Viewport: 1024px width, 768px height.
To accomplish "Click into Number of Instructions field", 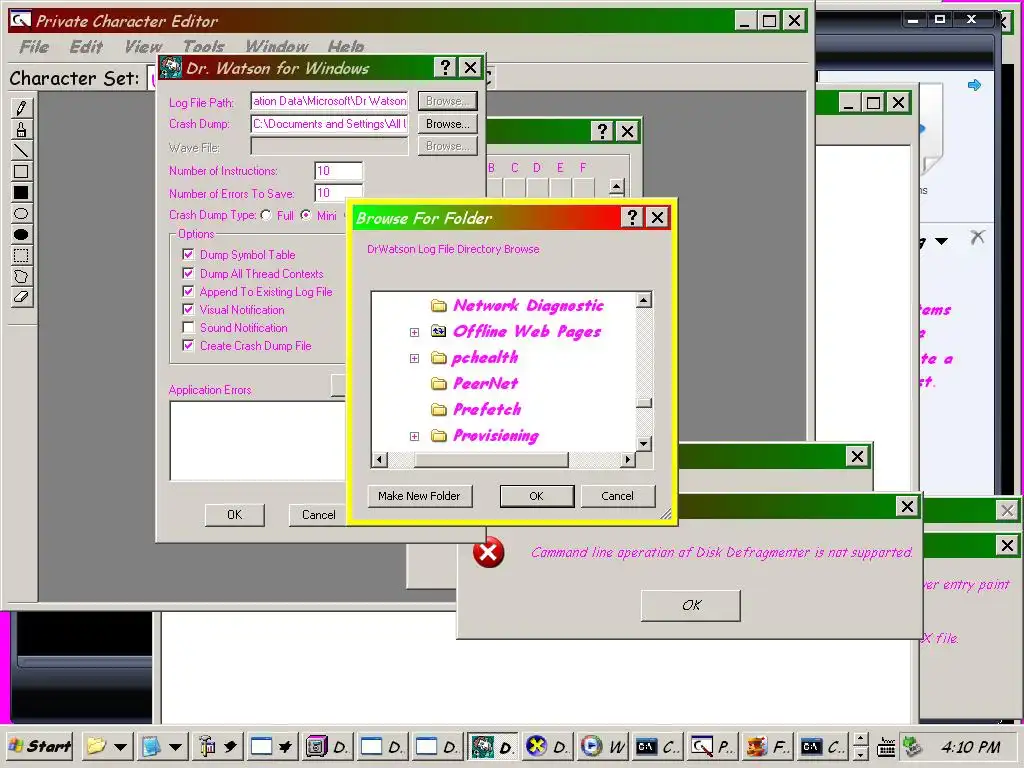I will tap(338, 170).
